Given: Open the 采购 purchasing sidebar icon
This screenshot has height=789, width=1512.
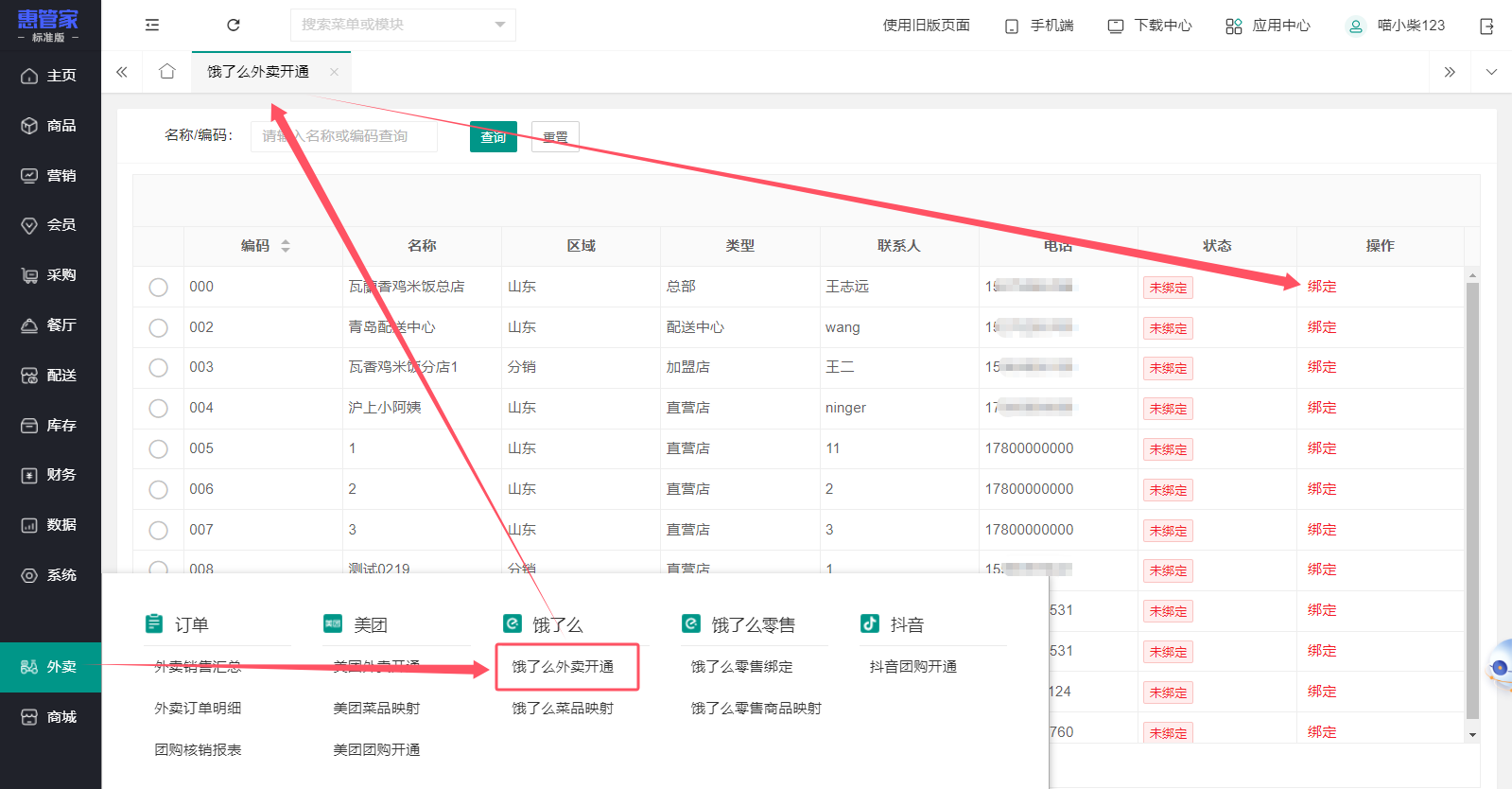Looking at the screenshot, I should click(x=29, y=275).
